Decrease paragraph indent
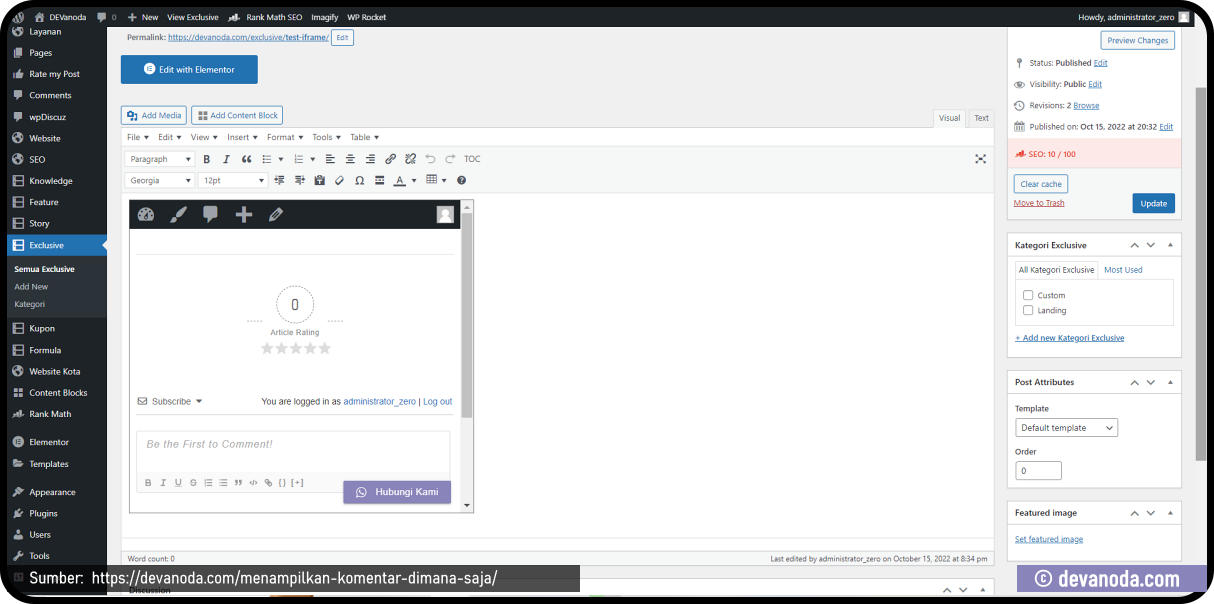 point(279,180)
